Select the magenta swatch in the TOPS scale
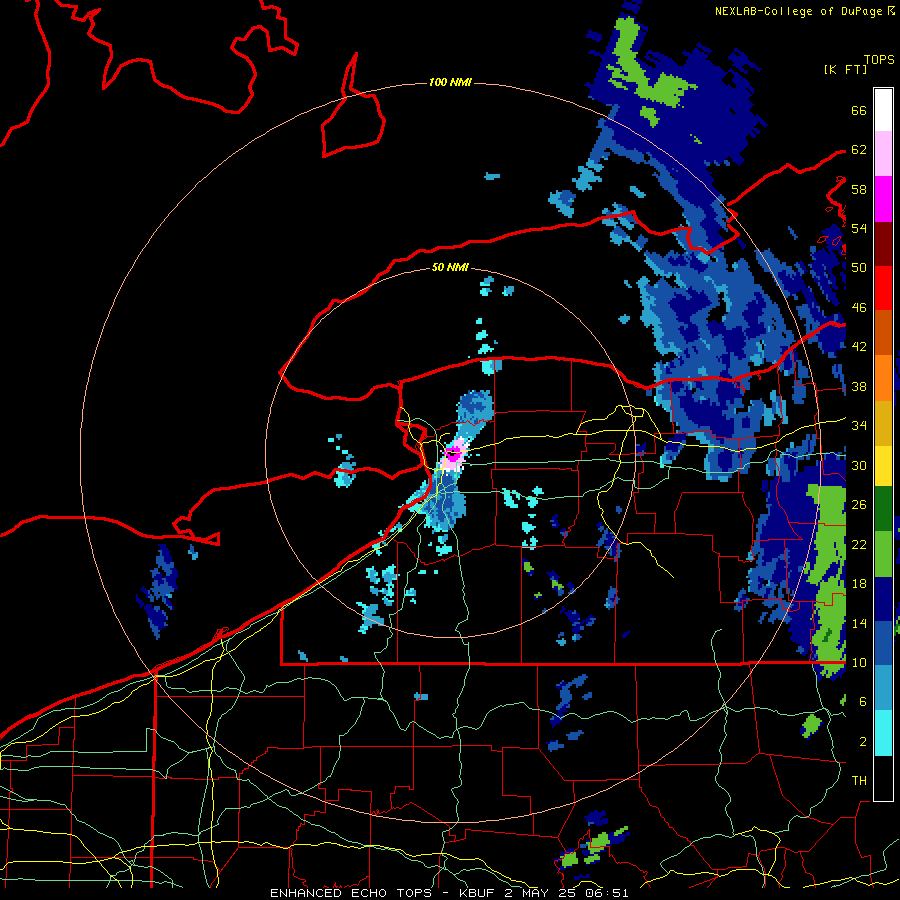The width and height of the screenshot is (900, 900). [883, 199]
